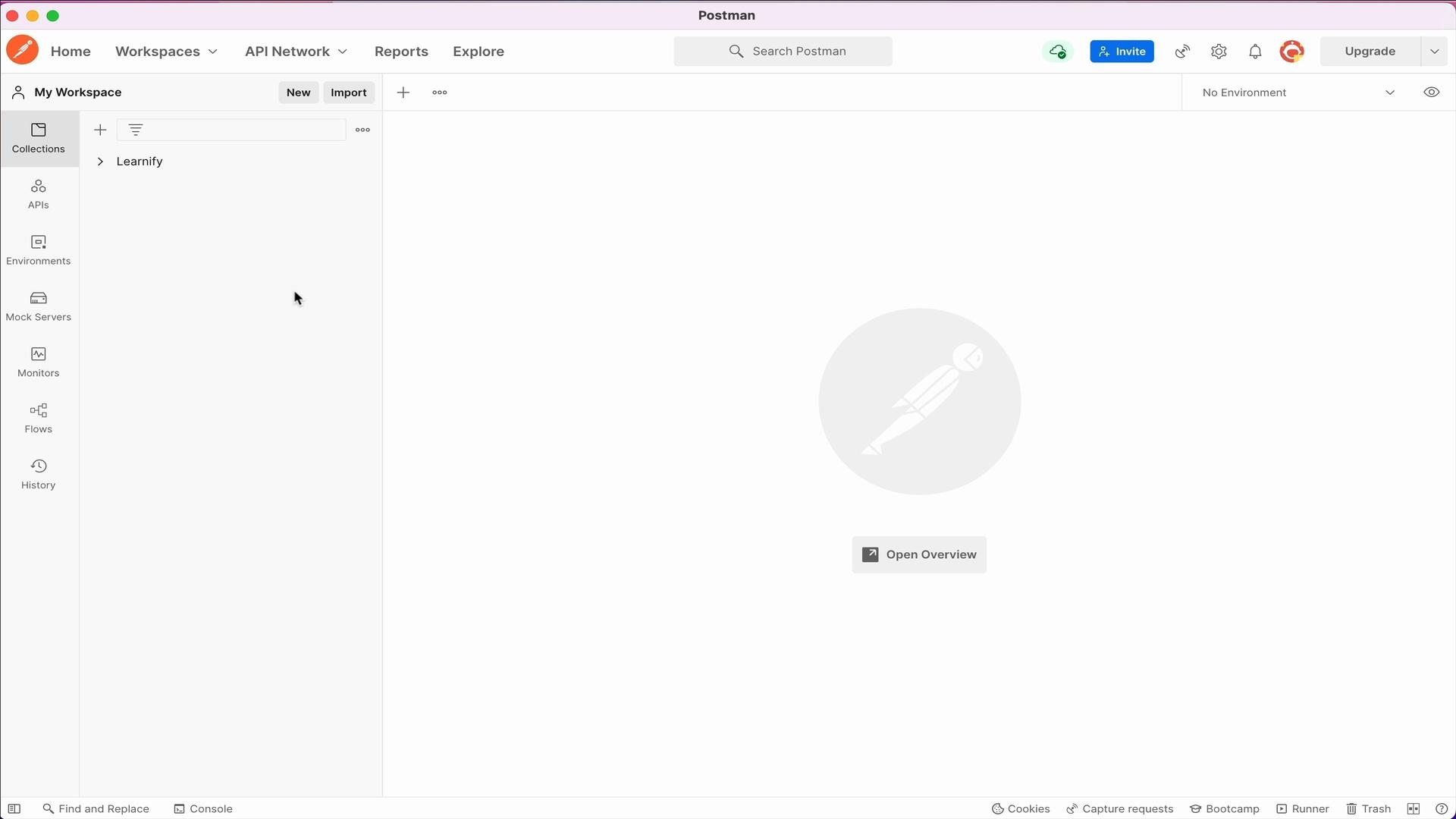Open the Console
The height and width of the screenshot is (819, 1456).
[203, 808]
